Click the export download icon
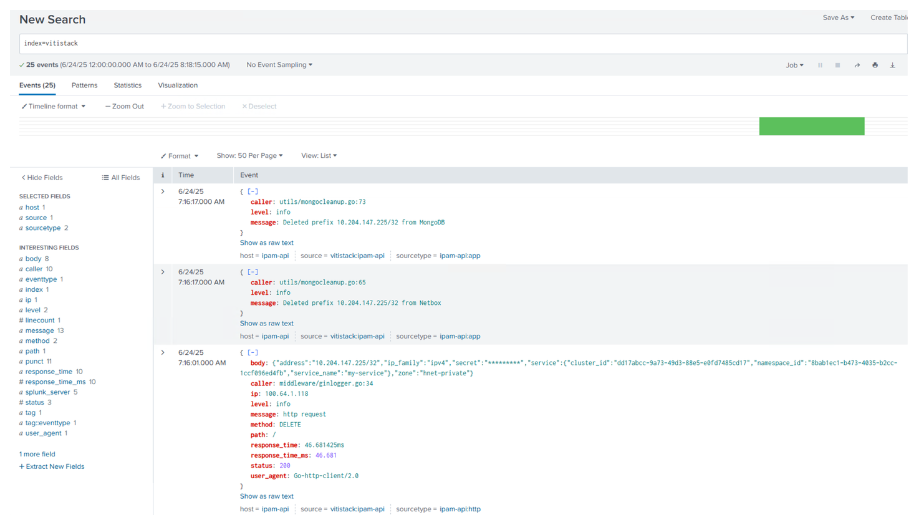 pos(893,65)
